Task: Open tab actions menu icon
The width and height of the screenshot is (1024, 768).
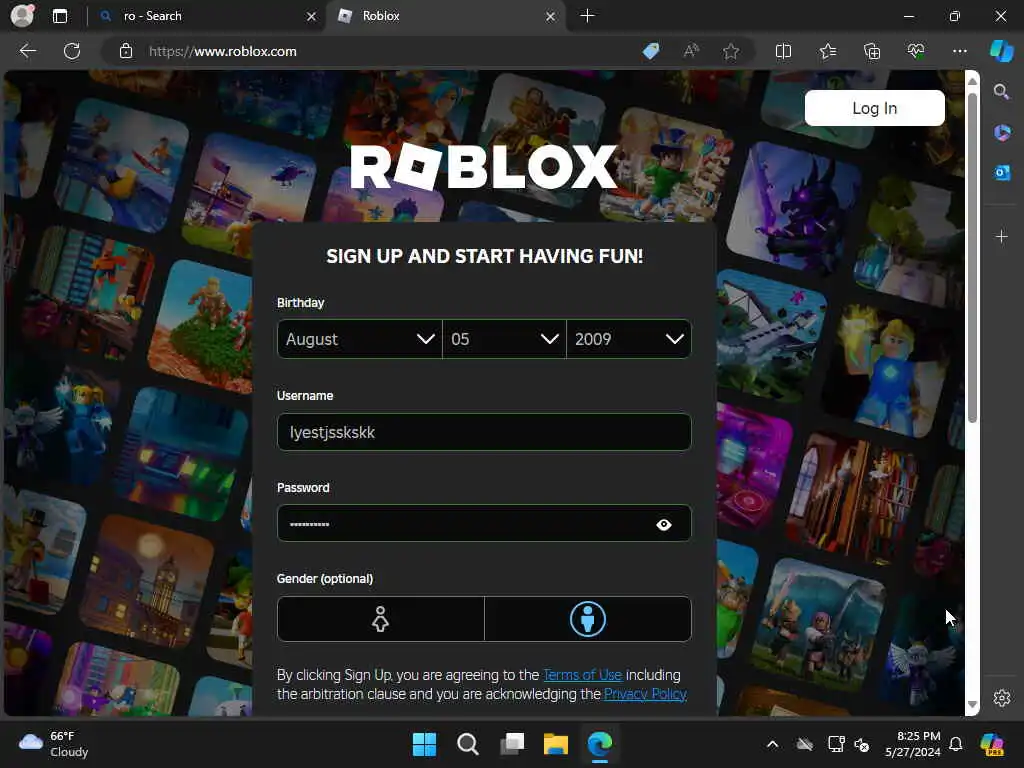Action: tap(59, 16)
